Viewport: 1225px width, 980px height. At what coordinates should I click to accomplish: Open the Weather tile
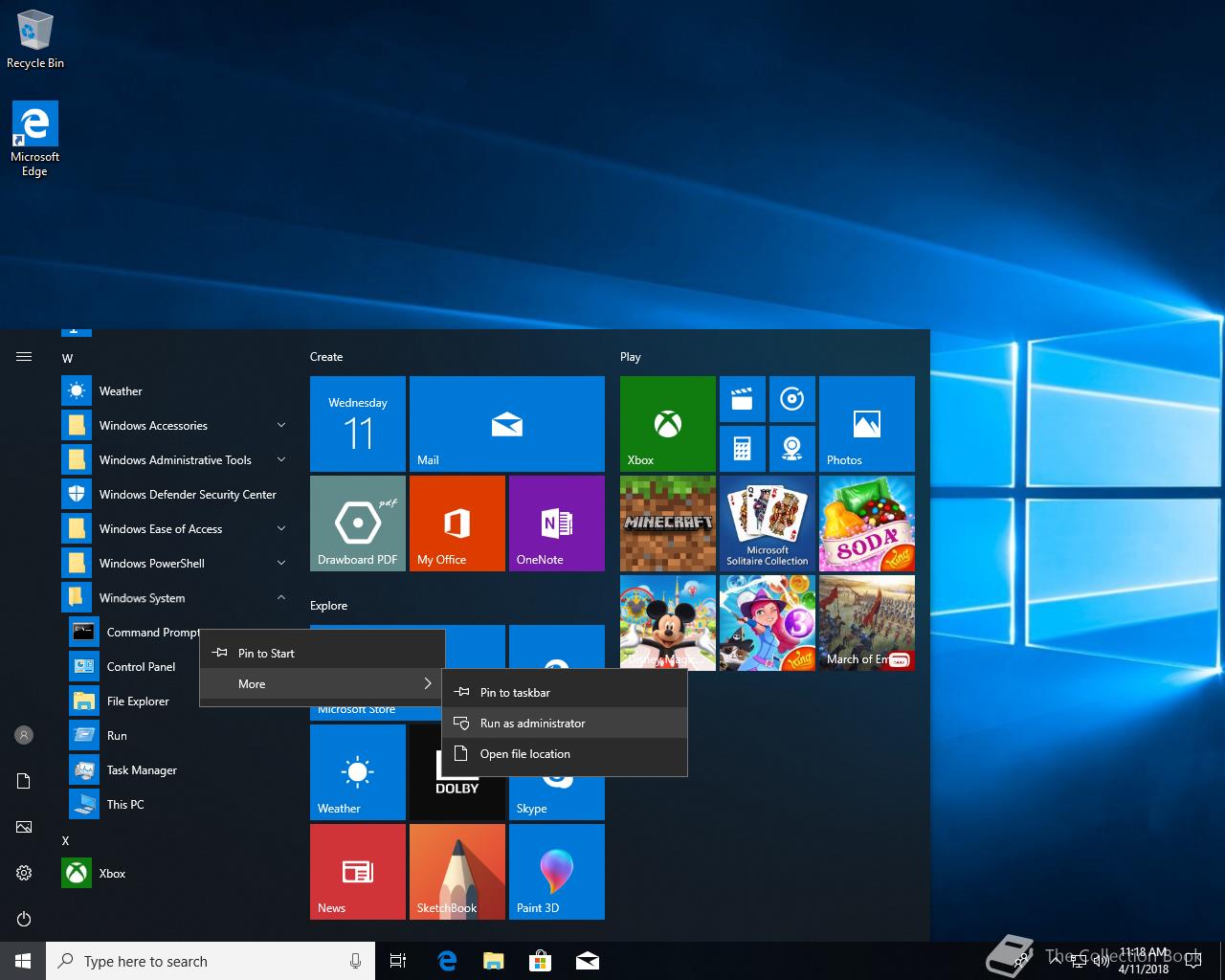pos(358,772)
